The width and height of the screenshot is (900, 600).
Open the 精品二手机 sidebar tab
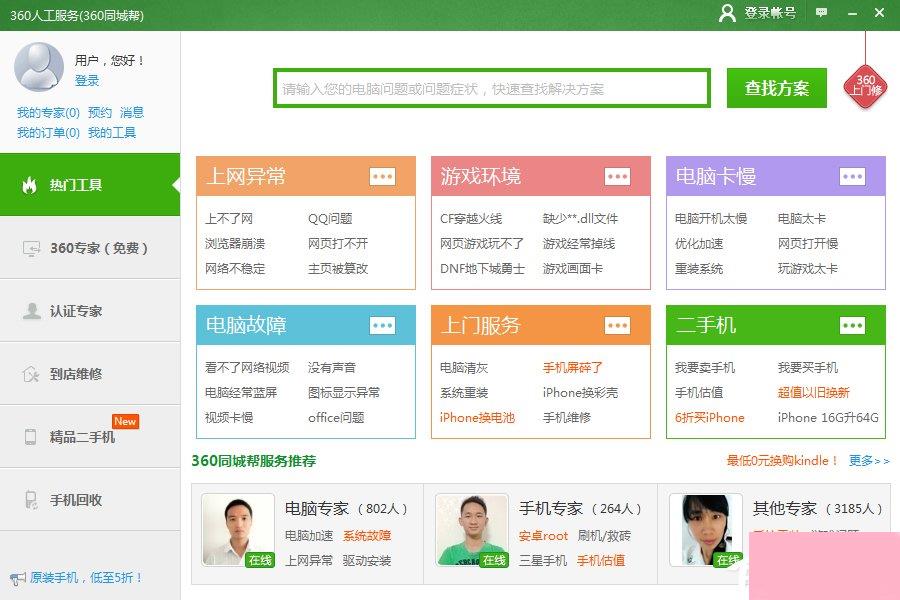point(90,437)
